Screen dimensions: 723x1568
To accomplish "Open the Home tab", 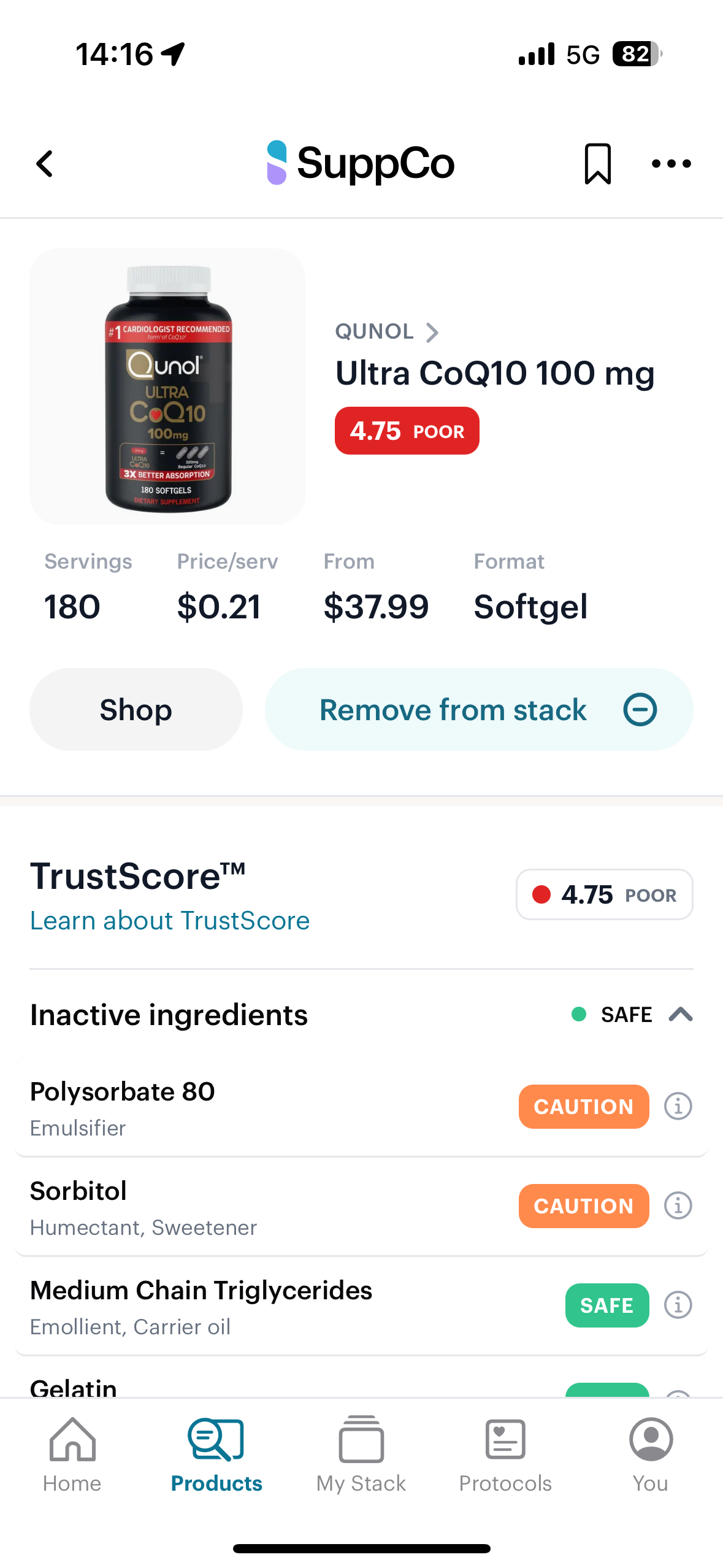I will point(72,1455).
